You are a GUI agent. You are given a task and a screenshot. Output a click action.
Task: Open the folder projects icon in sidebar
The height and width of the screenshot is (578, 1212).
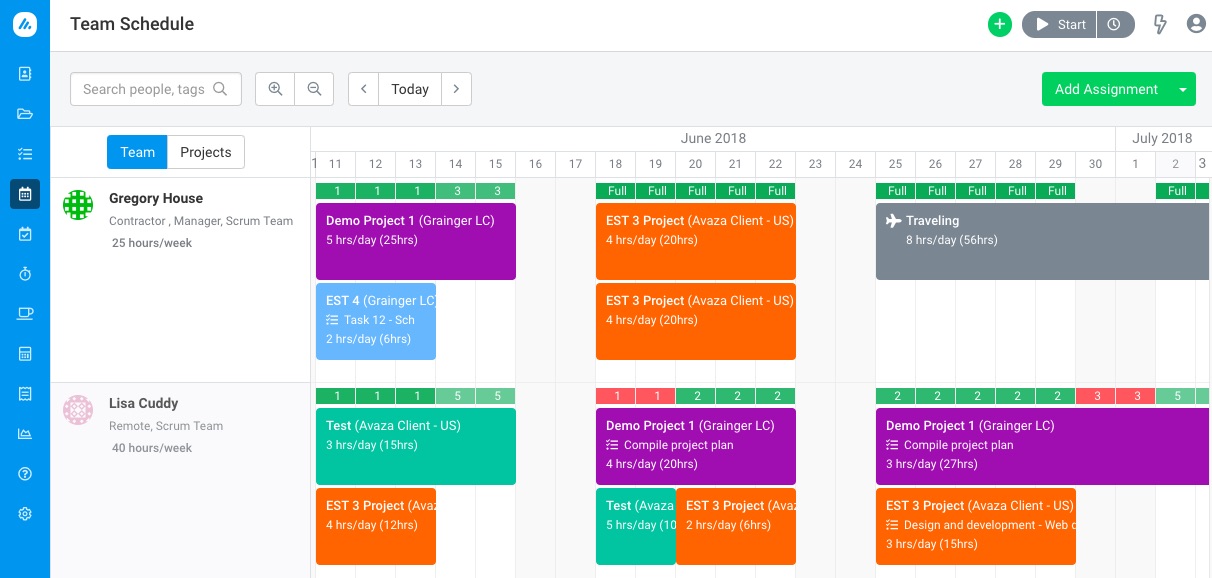pos(25,113)
